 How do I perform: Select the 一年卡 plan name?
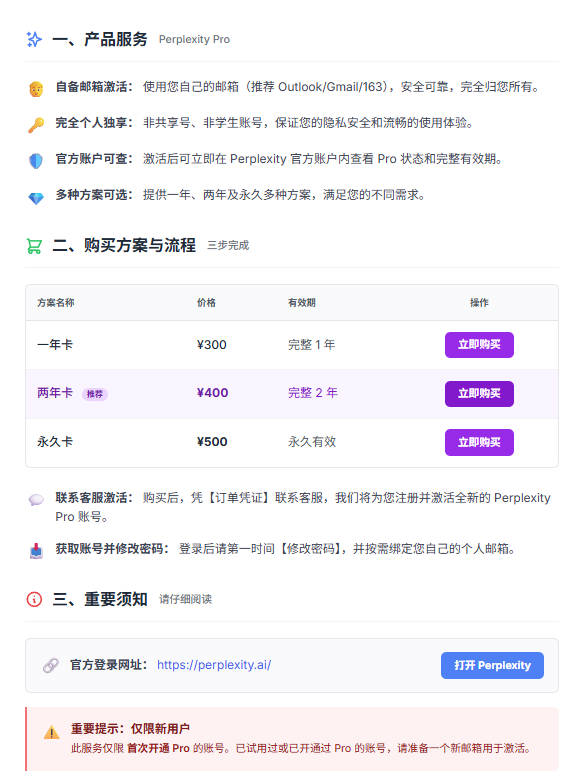coord(55,344)
